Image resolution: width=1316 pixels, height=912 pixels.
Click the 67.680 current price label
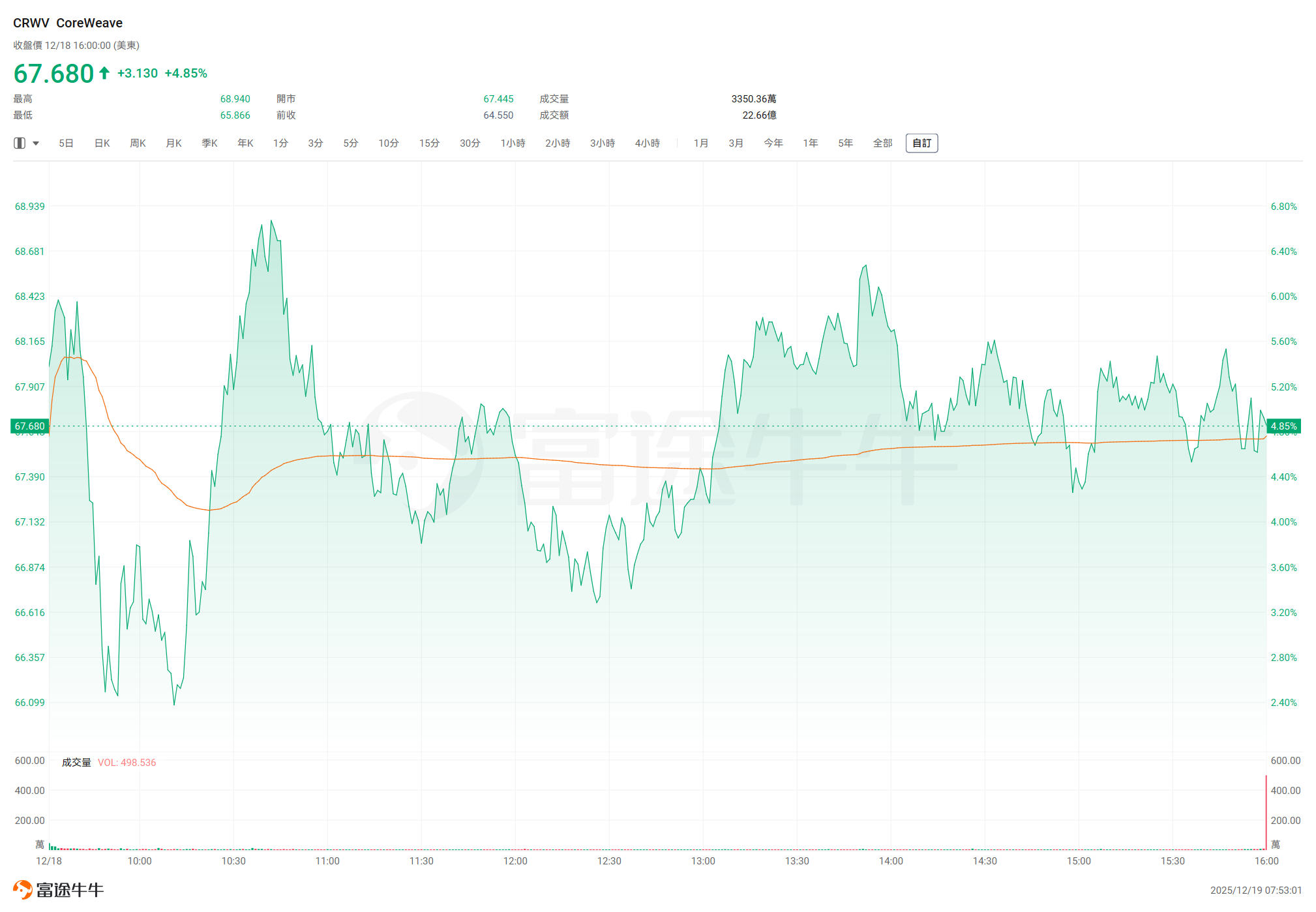pos(30,426)
